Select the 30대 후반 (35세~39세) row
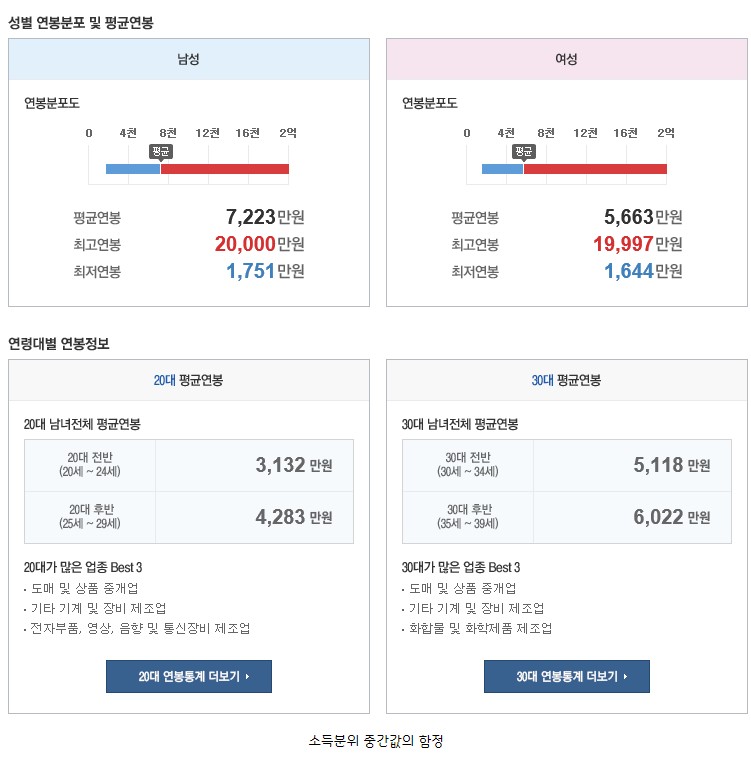 567,518
